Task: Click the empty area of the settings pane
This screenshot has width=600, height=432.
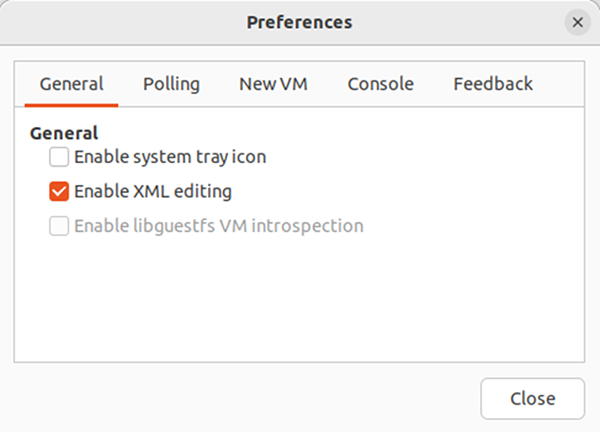Action: coord(299,298)
